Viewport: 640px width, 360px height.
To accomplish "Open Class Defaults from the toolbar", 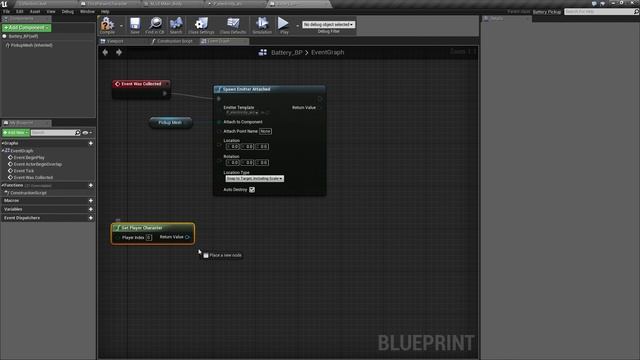I will (233, 25).
